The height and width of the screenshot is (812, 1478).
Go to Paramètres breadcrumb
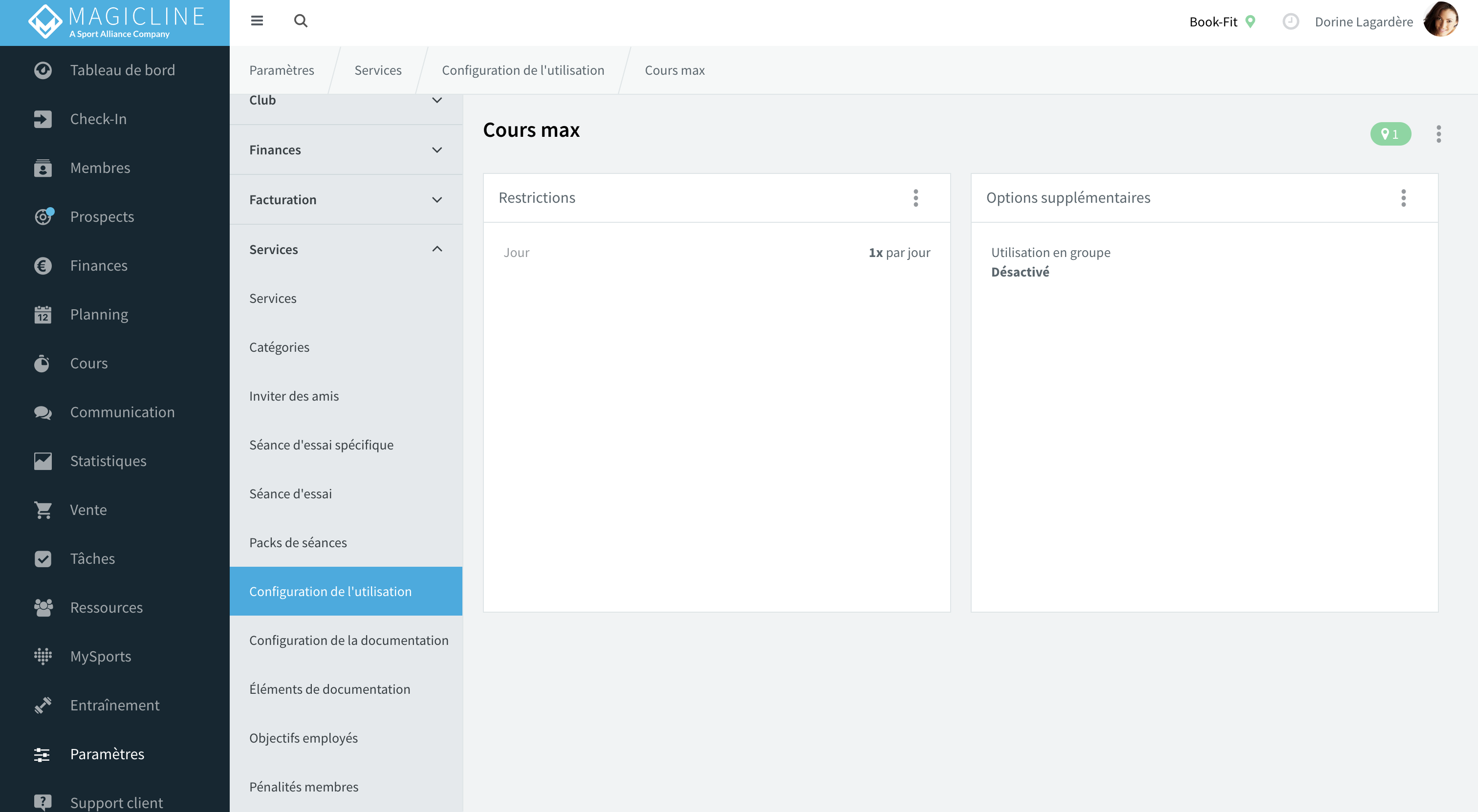pyautogui.click(x=282, y=70)
